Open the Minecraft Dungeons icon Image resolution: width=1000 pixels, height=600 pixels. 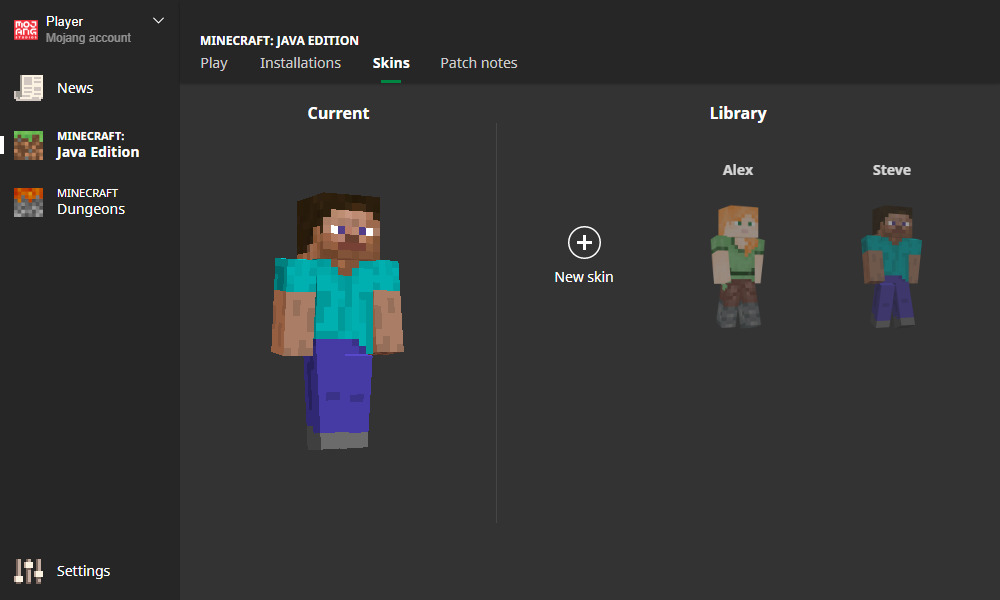click(x=29, y=202)
